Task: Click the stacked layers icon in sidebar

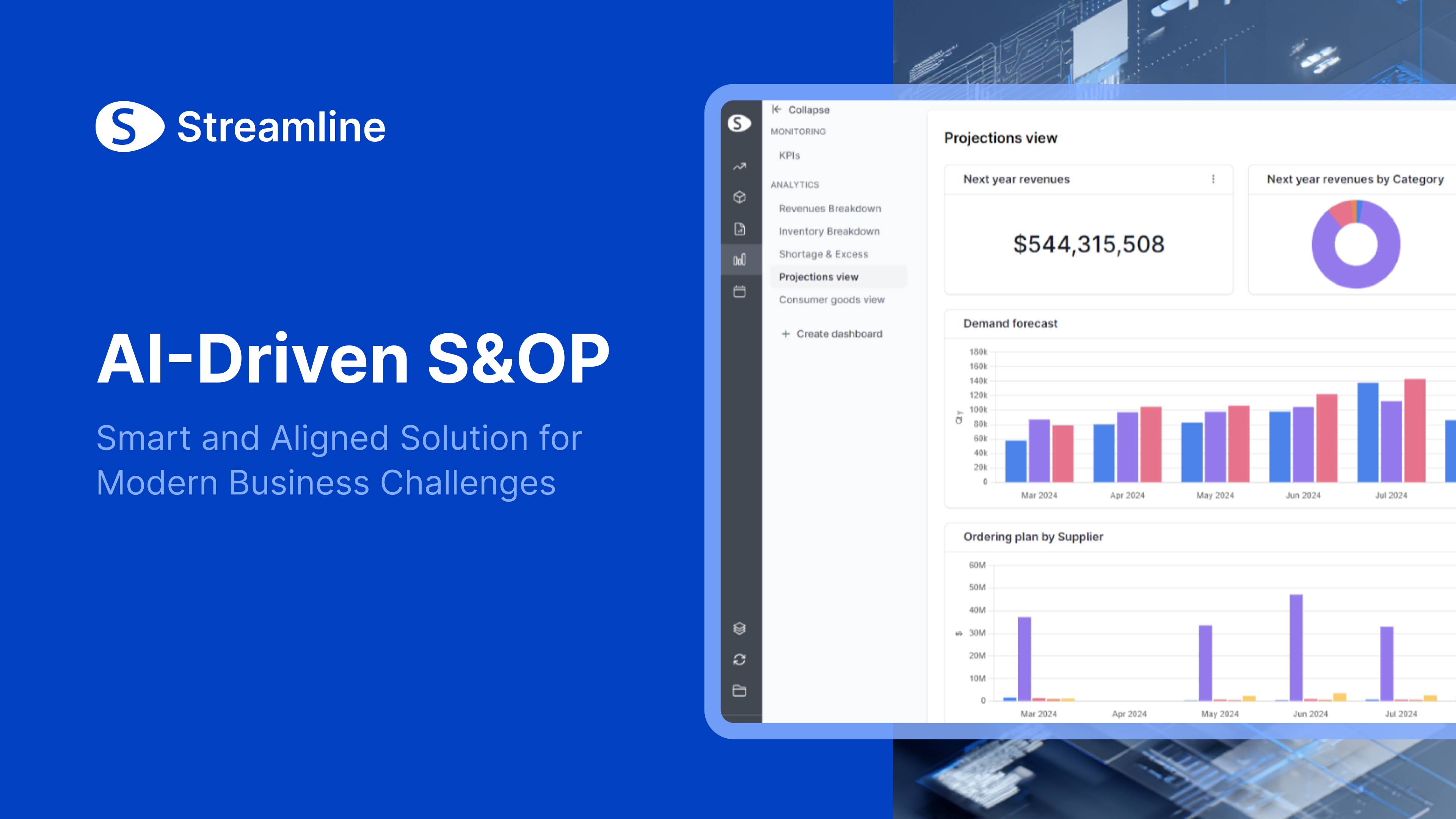Action: point(739,629)
